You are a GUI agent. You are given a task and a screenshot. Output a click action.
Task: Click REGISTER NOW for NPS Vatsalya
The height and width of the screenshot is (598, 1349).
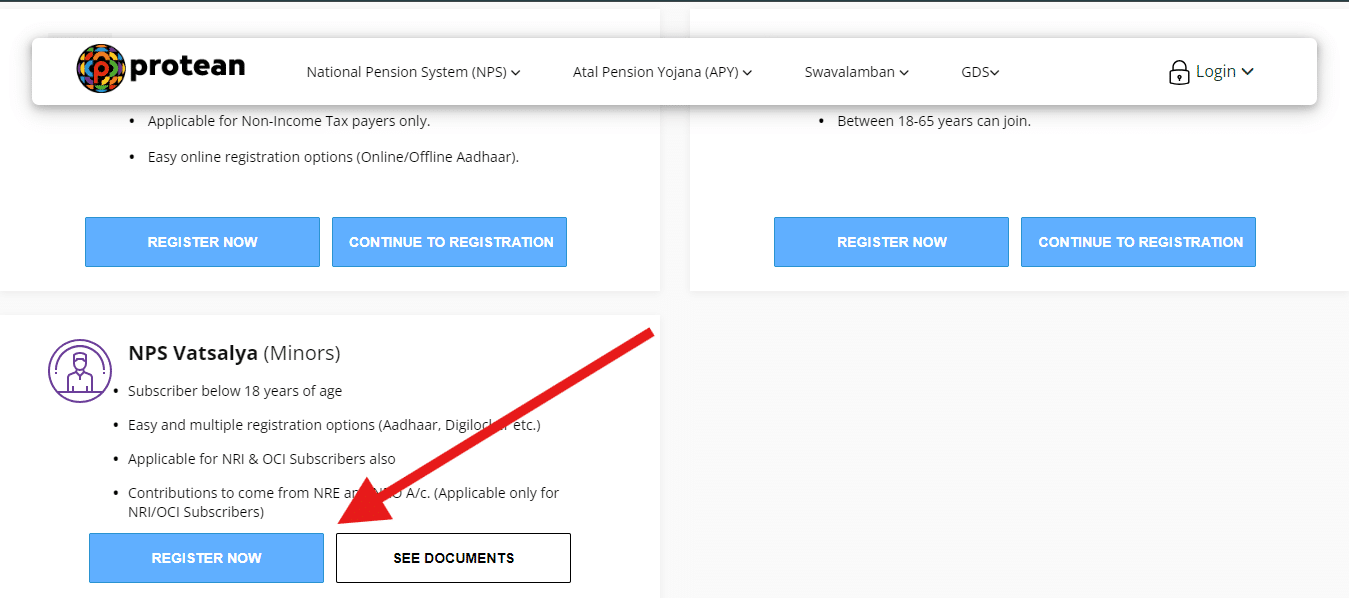[x=206, y=557]
